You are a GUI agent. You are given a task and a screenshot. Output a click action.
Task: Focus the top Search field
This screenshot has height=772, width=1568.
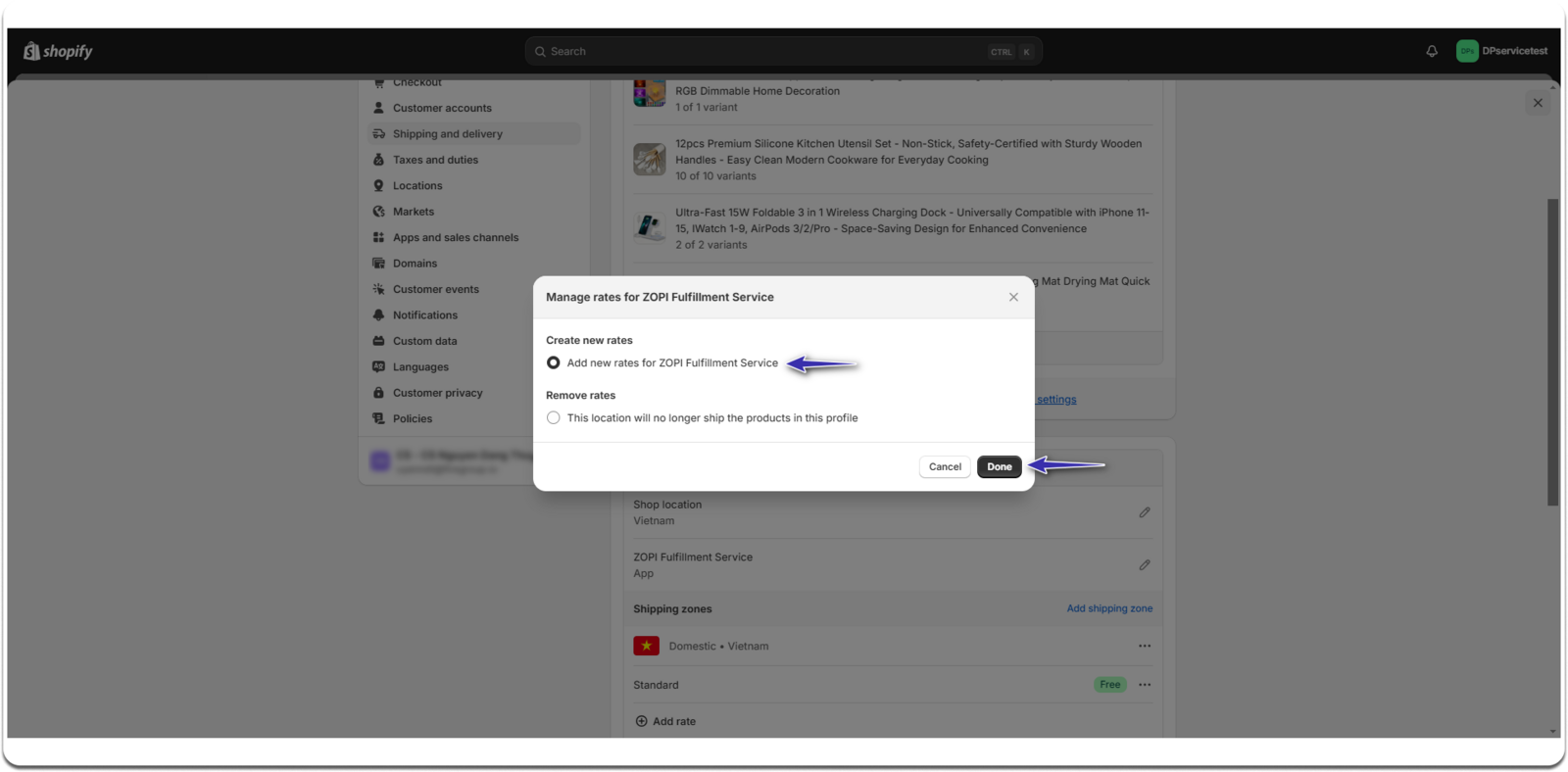(x=783, y=51)
